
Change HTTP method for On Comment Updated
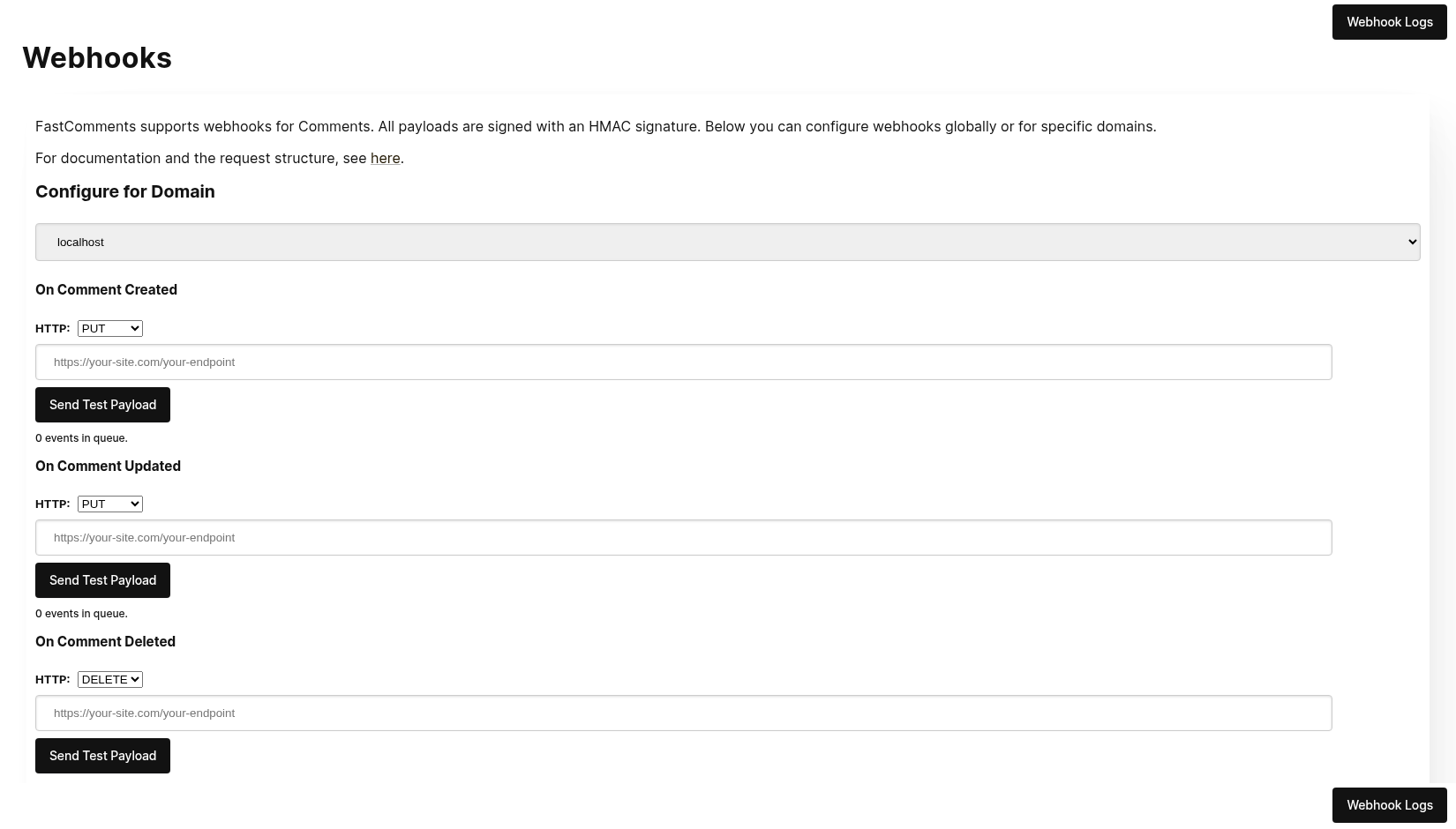(110, 504)
